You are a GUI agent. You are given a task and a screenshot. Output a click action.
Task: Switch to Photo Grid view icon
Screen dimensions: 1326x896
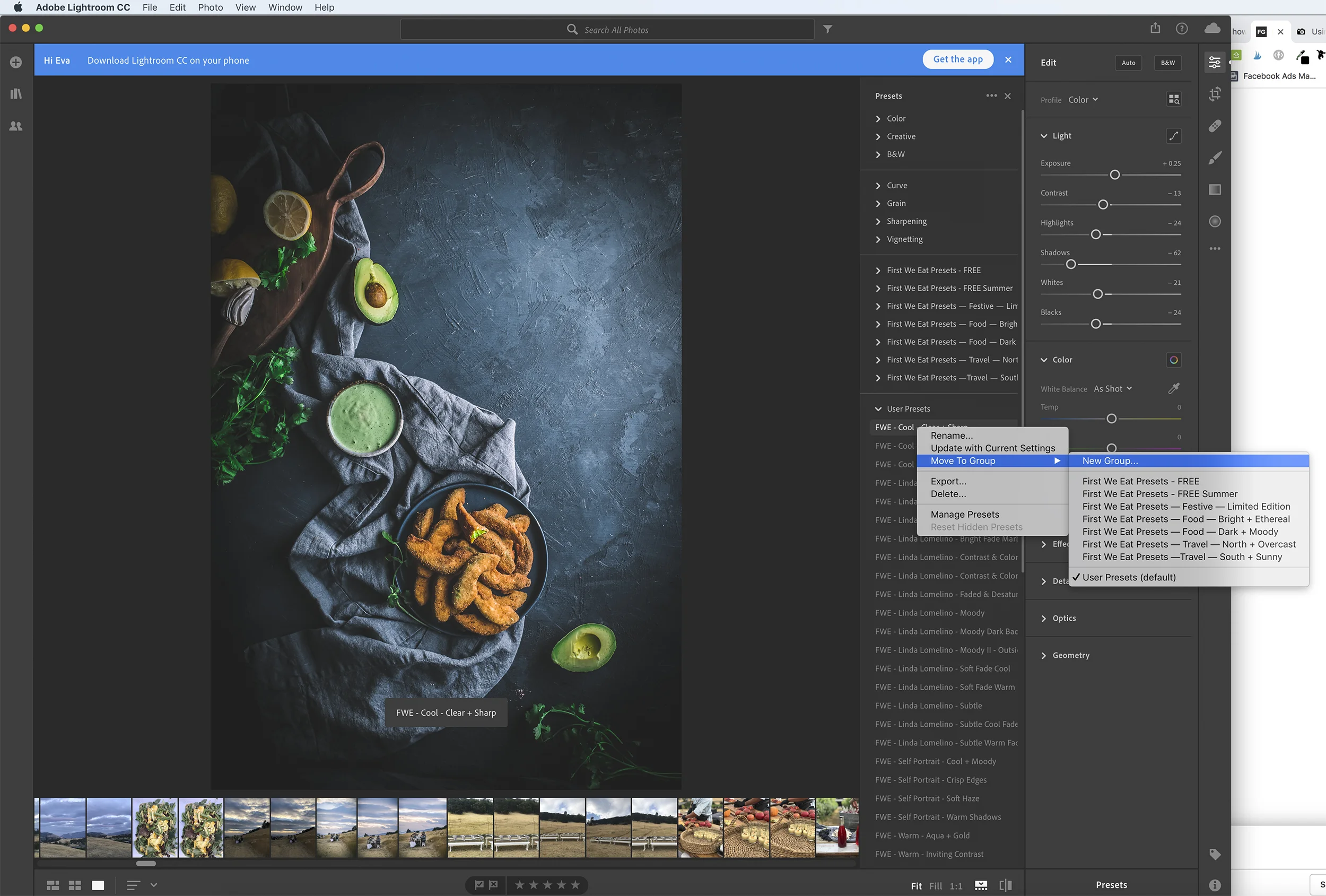coord(53,885)
